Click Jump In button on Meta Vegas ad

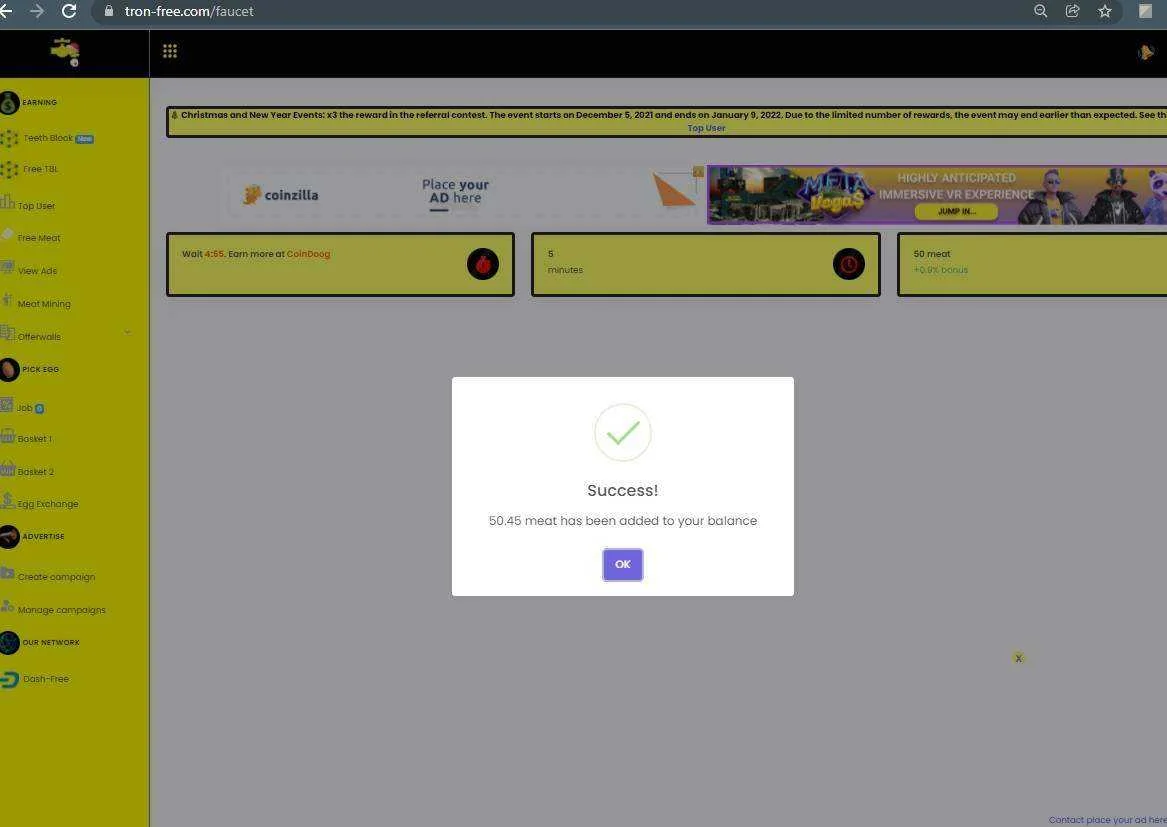coord(956,211)
